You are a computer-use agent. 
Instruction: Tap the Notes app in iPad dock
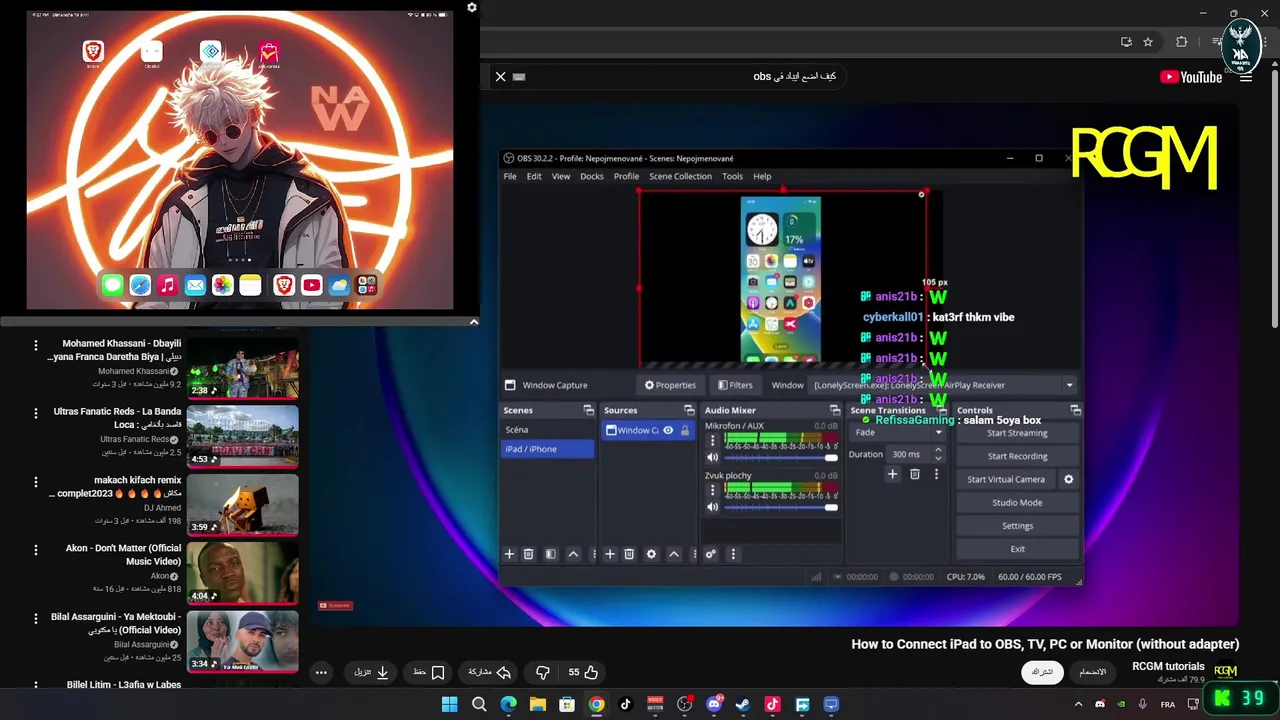tap(250, 285)
